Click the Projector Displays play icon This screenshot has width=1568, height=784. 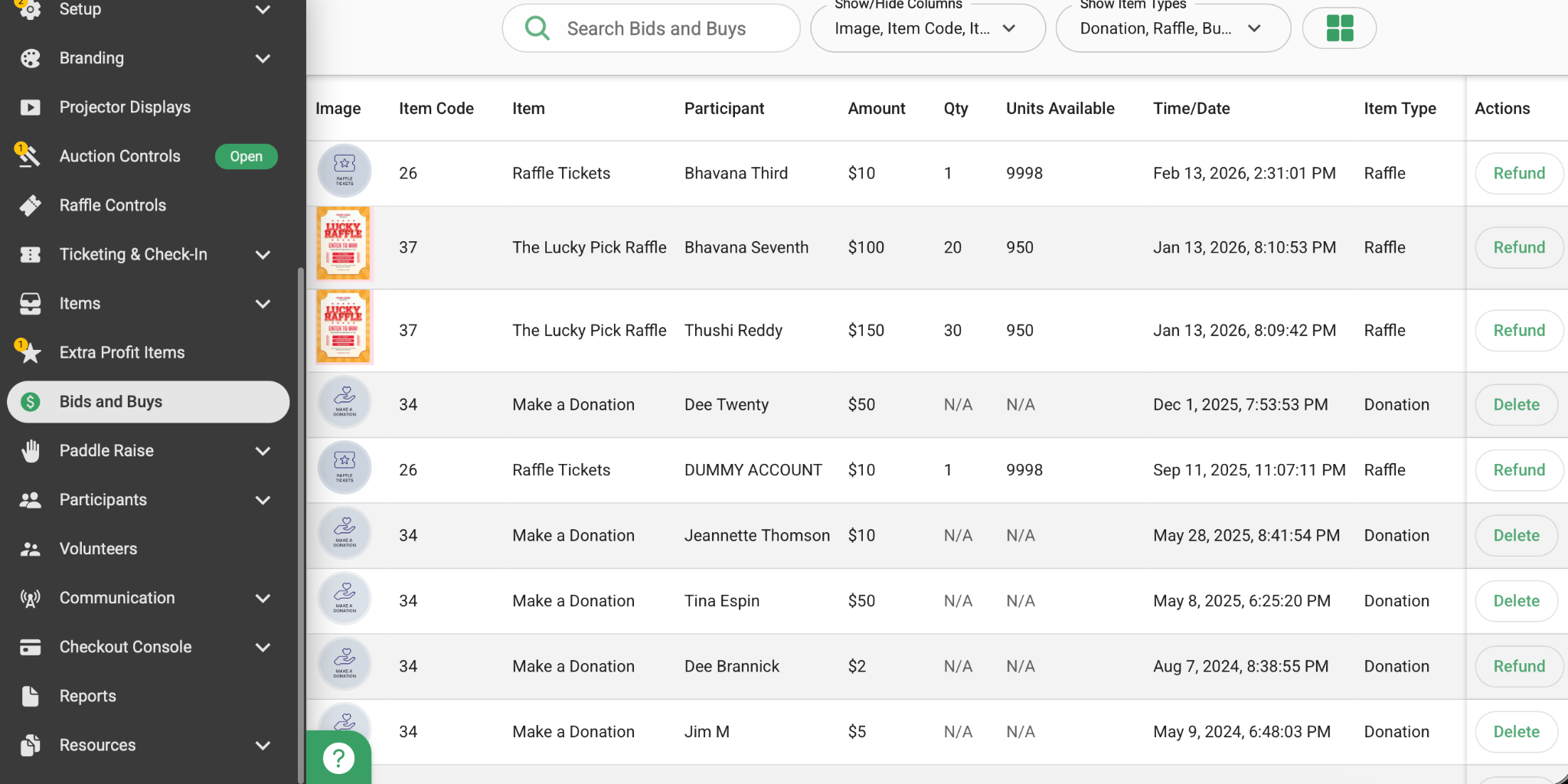(30, 107)
